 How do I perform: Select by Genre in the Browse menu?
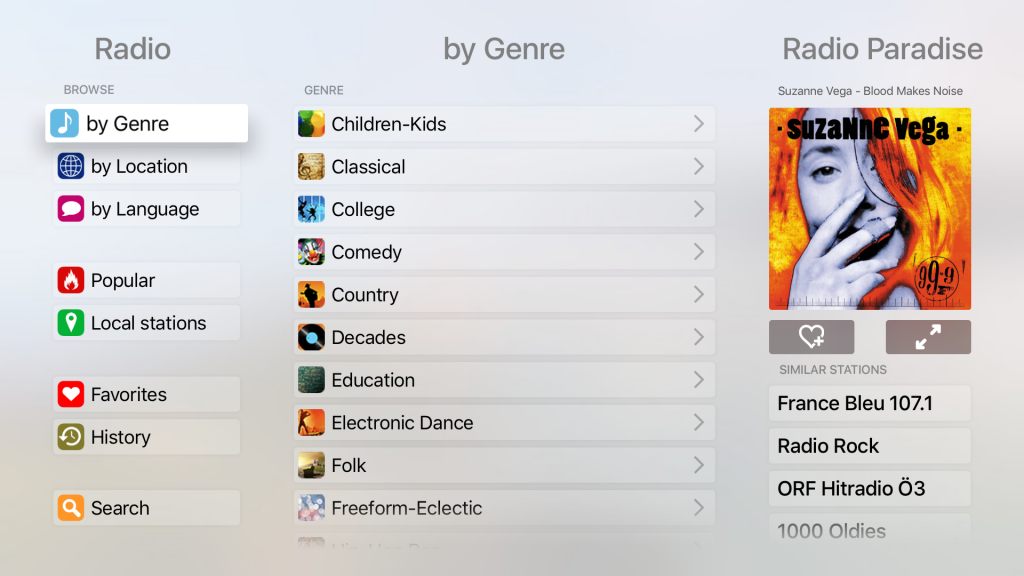pos(146,123)
